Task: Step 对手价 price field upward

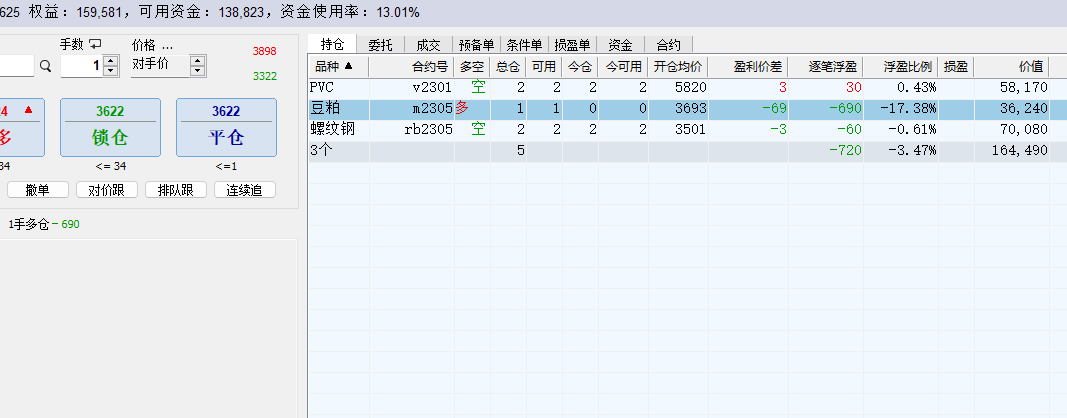Action: tap(197, 61)
